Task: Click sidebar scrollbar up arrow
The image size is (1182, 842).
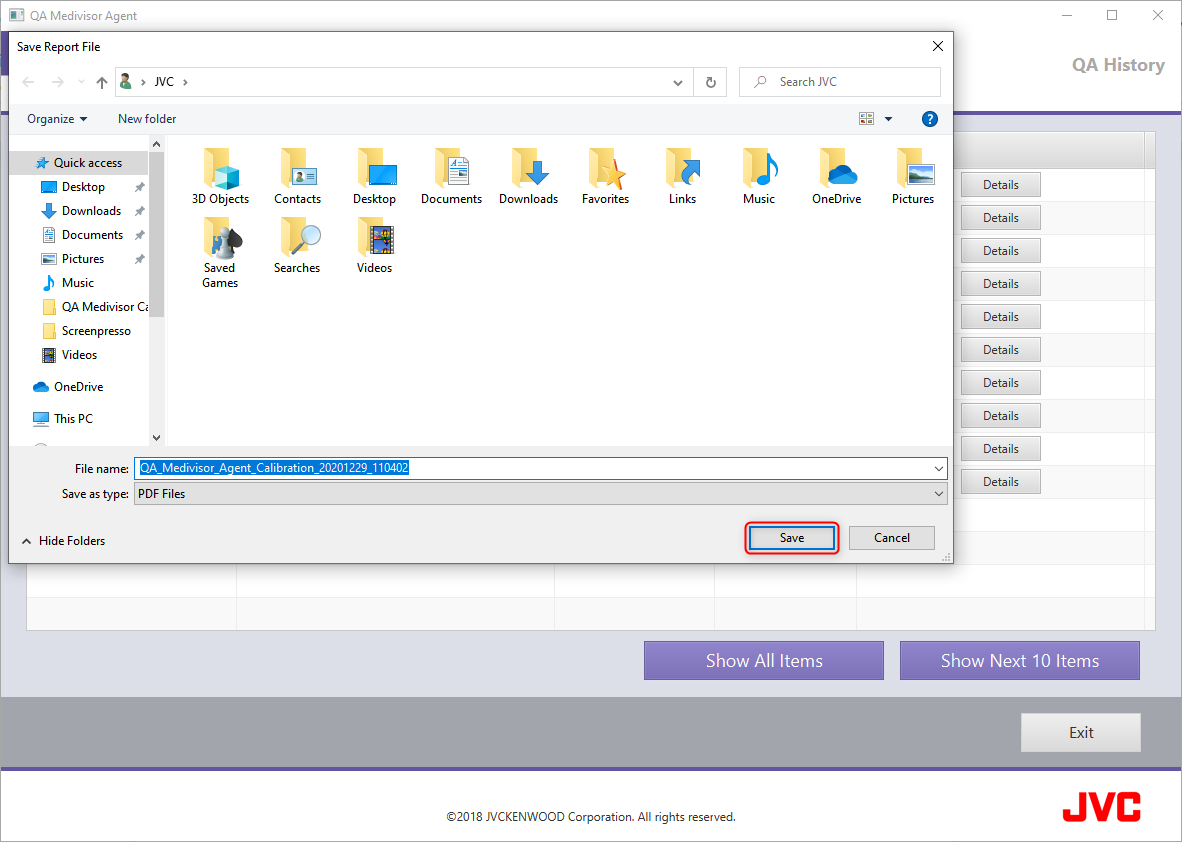Action: pos(156,144)
